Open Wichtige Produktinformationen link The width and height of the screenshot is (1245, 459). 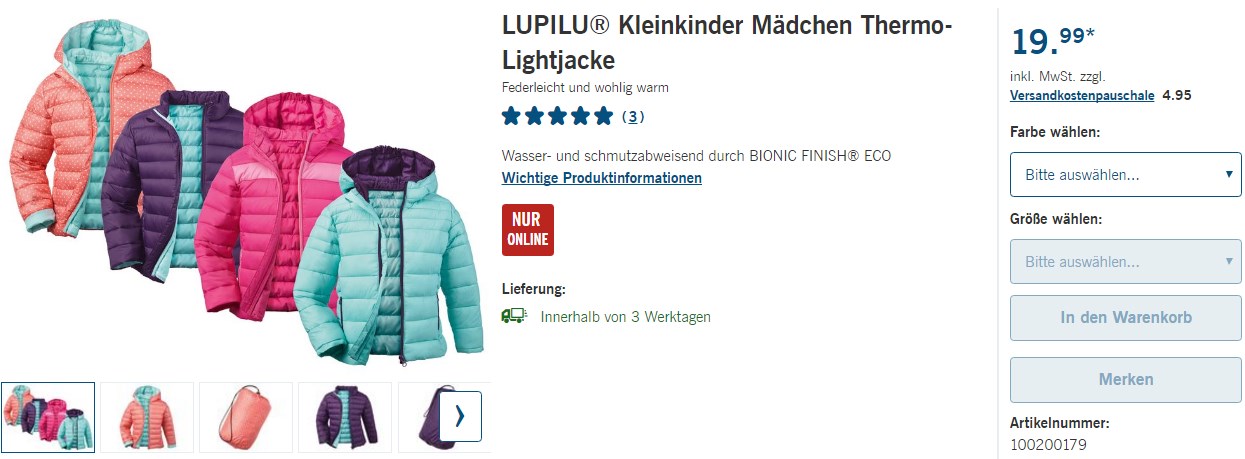pos(602,178)
